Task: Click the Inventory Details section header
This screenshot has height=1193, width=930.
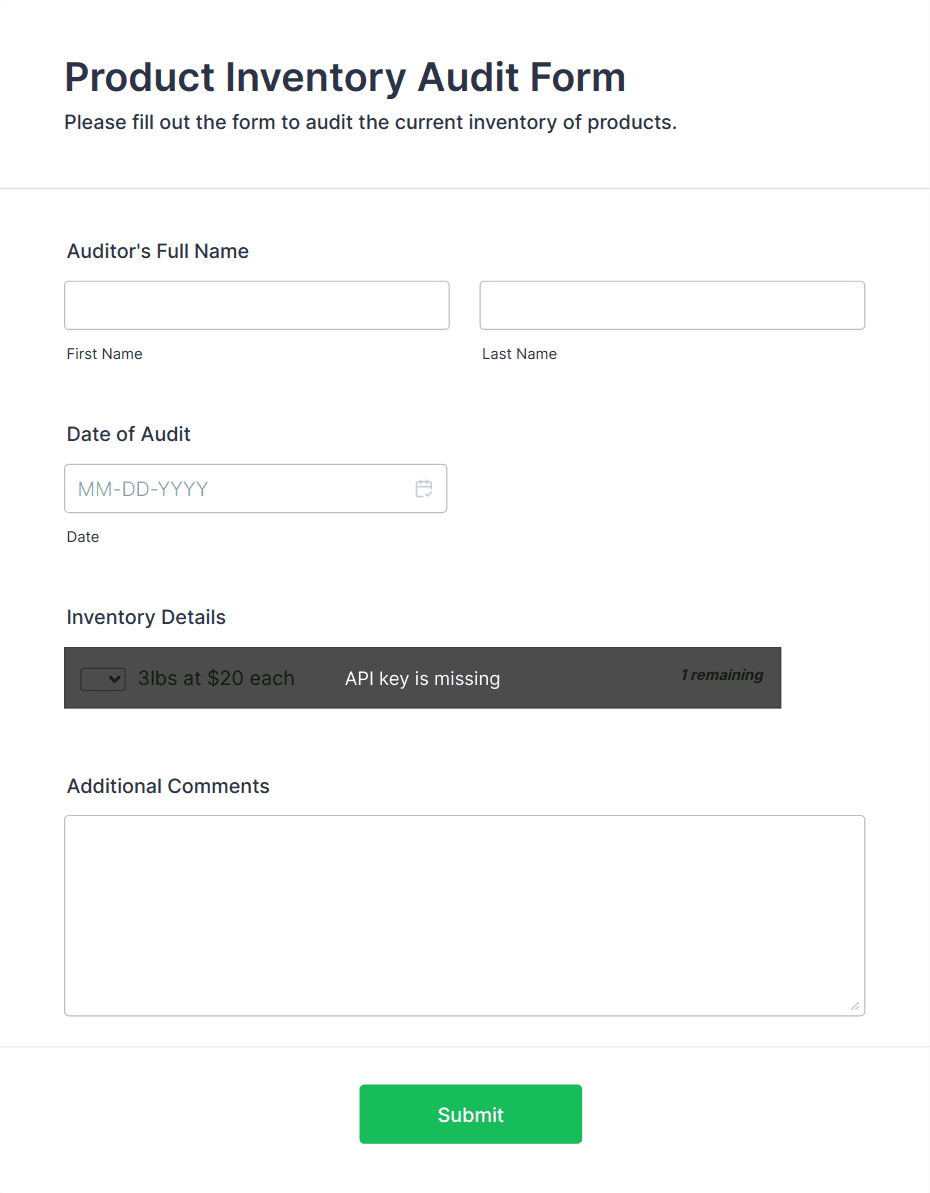Action: pos(146,617)
